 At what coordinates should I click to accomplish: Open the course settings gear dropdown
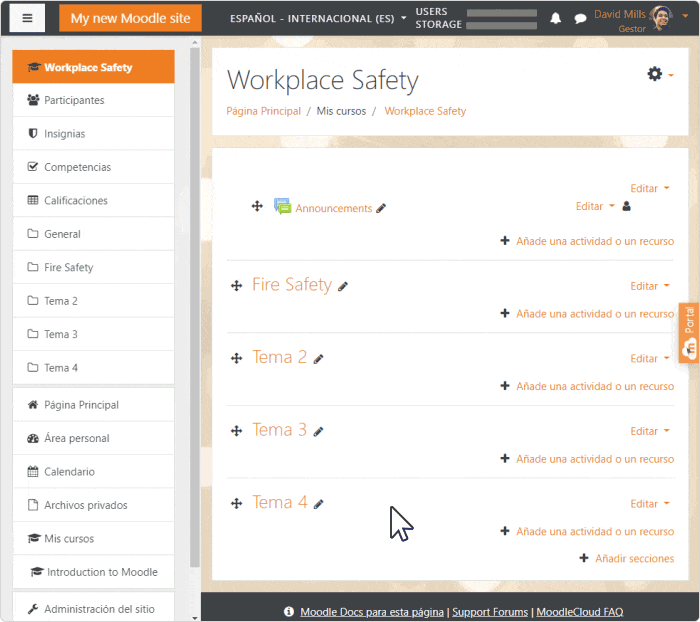tap(660, 74)
